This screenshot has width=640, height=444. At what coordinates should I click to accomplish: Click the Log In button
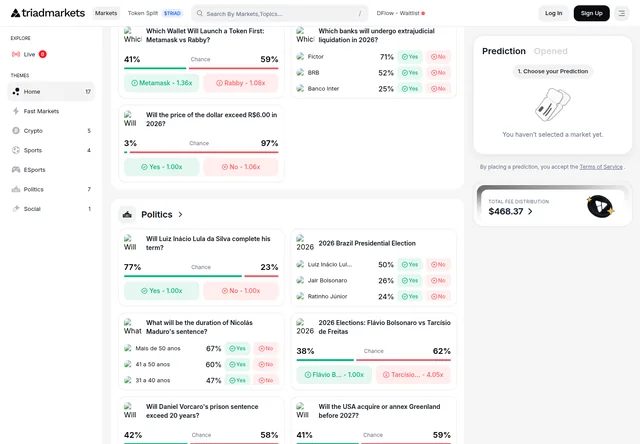[553, 13]
